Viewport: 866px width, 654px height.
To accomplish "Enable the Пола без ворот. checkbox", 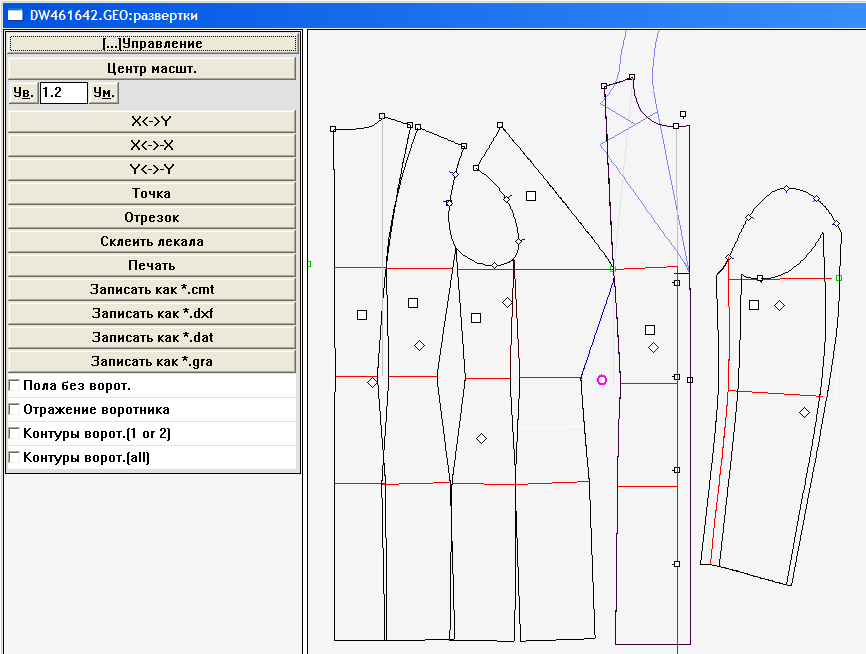I will pos(15,385).
